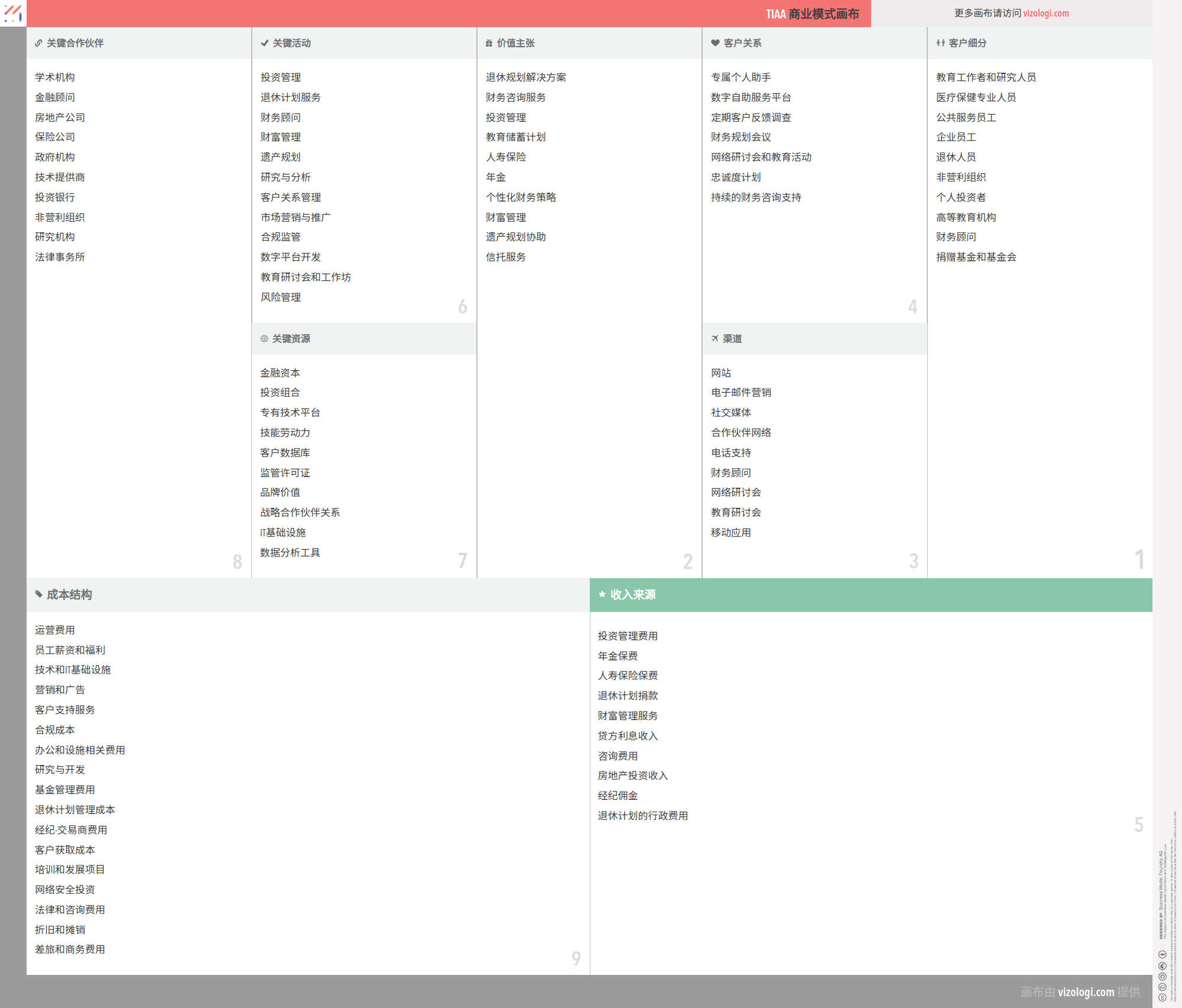The height and width of the screenshot is (1008, 1182).
Task: Click the checkmark icon beside 关键活动
Action: tap(264, 43)
